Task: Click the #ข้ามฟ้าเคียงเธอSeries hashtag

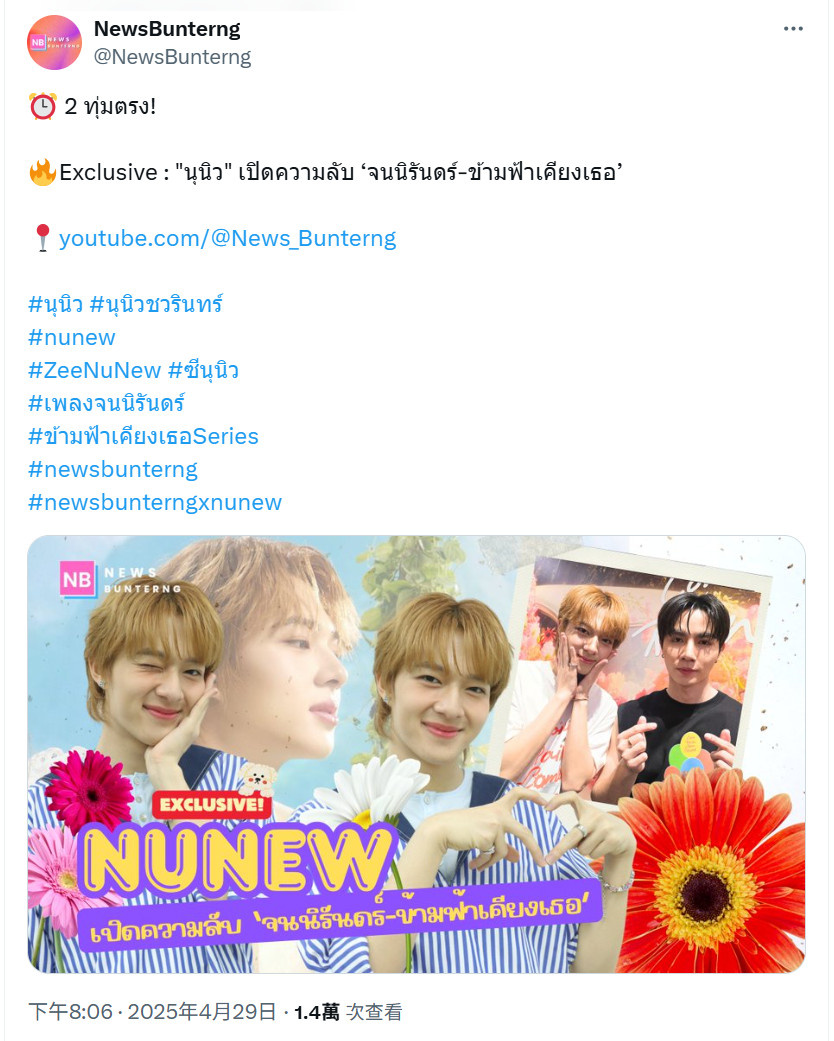Action: pyautogui.click(x=143, y=436)
